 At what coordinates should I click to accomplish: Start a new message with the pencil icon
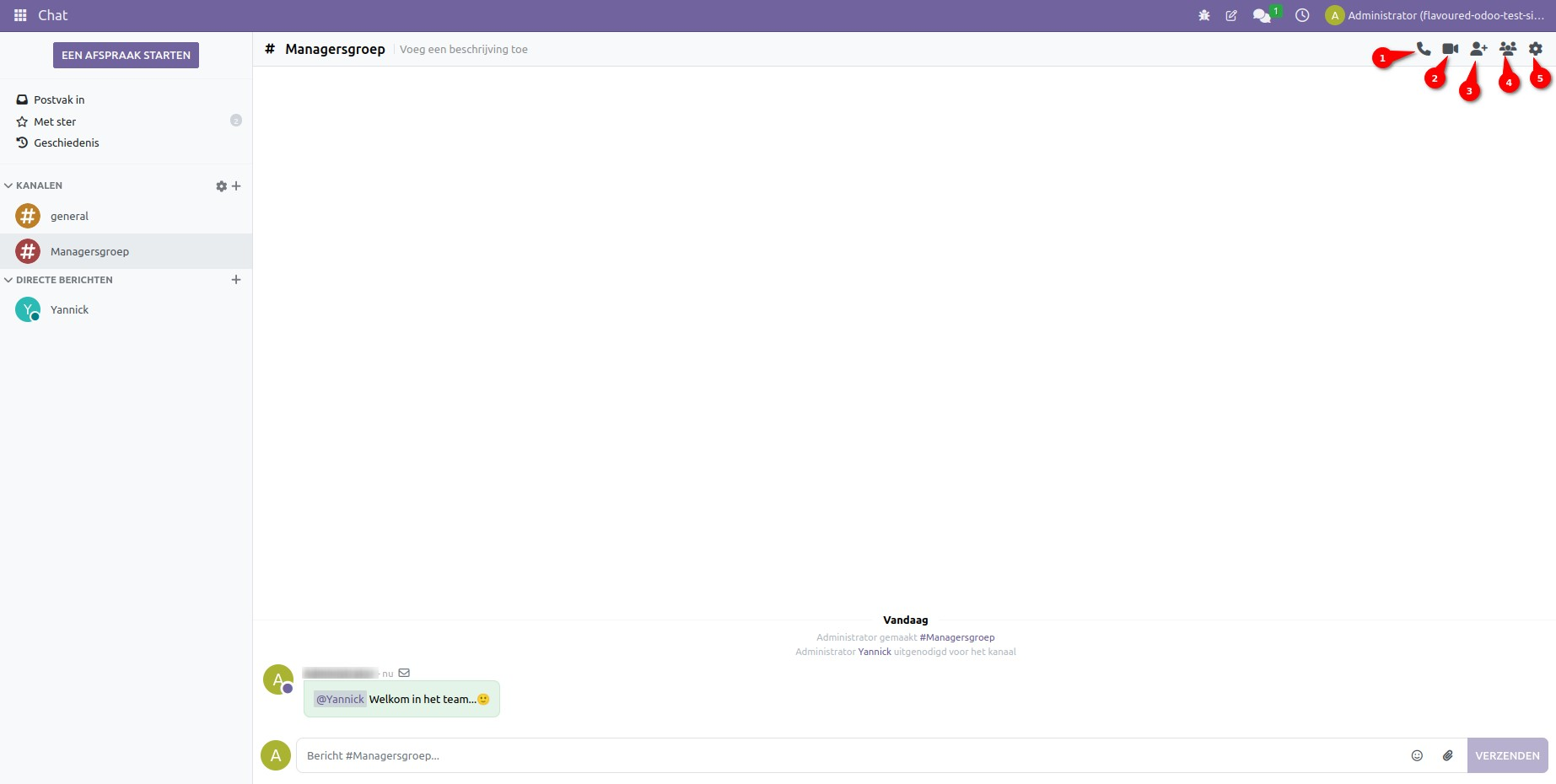coord(1231,15)
